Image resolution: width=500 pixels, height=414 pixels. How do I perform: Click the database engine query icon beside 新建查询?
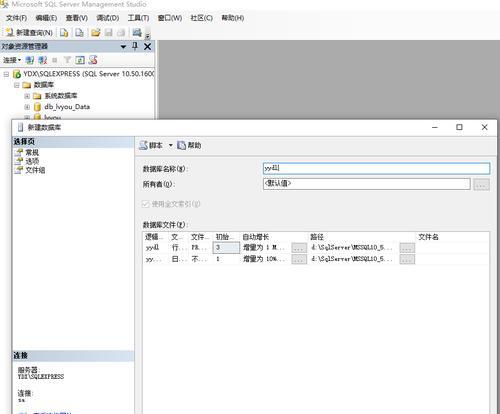tap(64, 32)
